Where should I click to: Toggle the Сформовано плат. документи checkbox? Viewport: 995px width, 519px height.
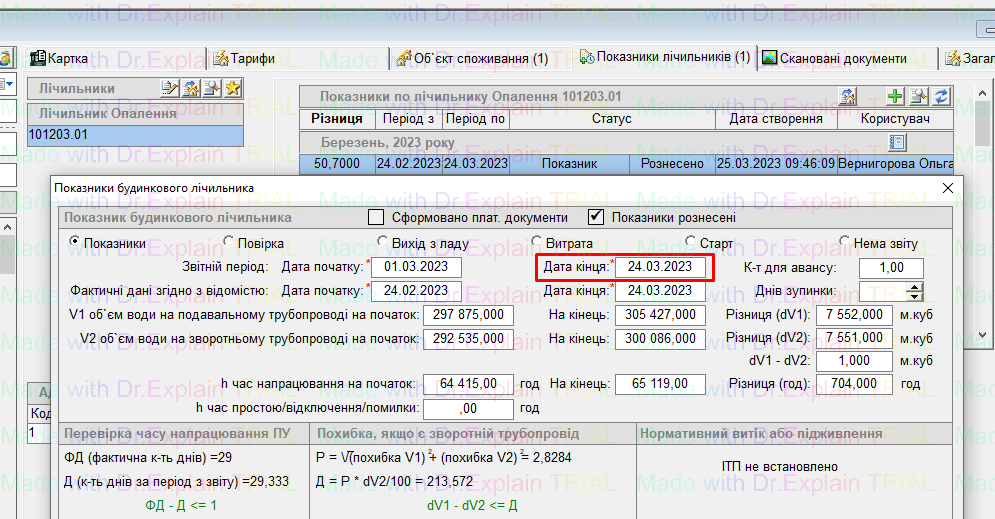376,217
